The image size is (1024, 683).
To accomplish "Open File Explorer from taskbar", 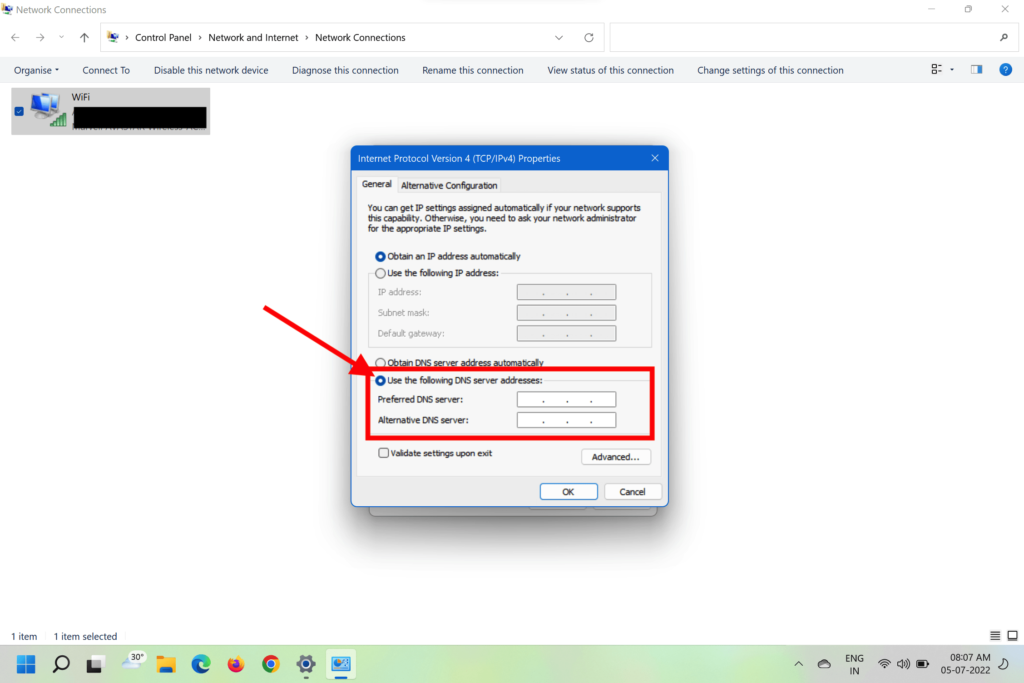I will [x=166, y=665].
